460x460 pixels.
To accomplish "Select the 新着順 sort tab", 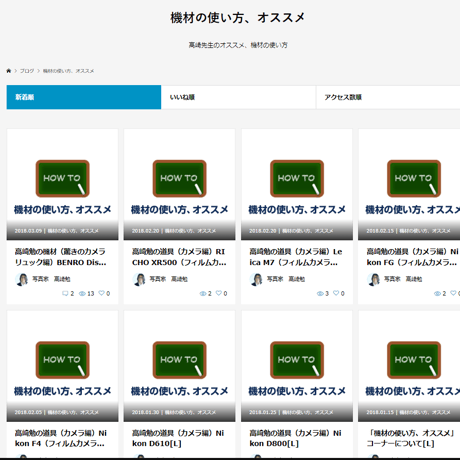I will click(84, 97).
